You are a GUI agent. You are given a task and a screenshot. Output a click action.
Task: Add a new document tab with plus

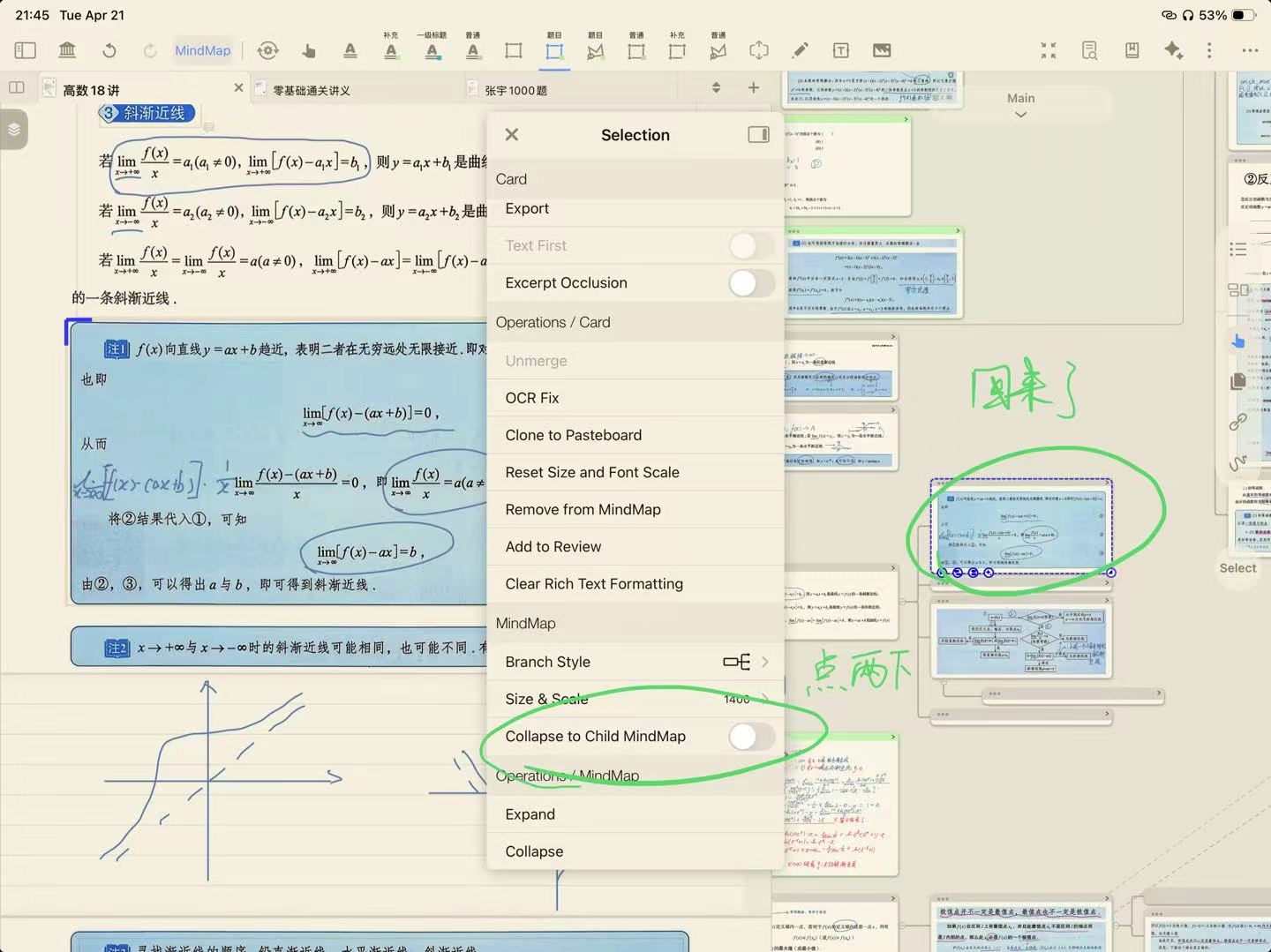pyautogui.click(x=753, y=87)
